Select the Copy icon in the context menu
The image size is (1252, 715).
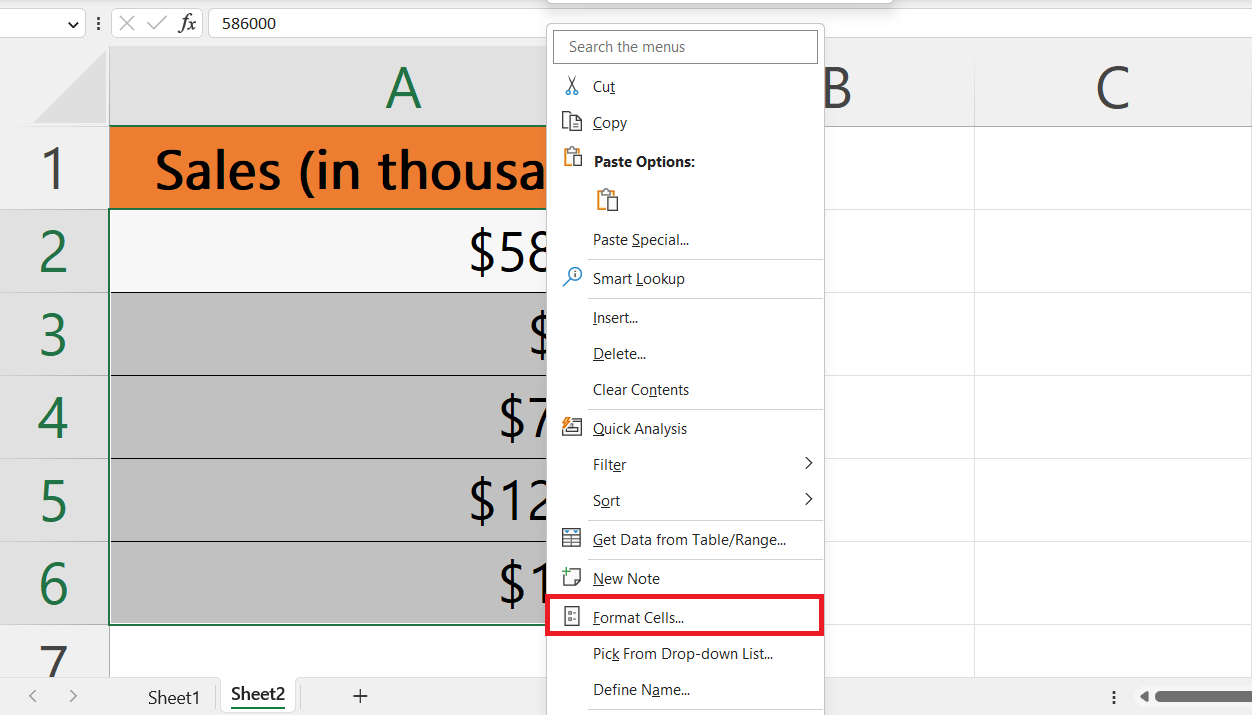pyautogui.click(x=571, y=121)
